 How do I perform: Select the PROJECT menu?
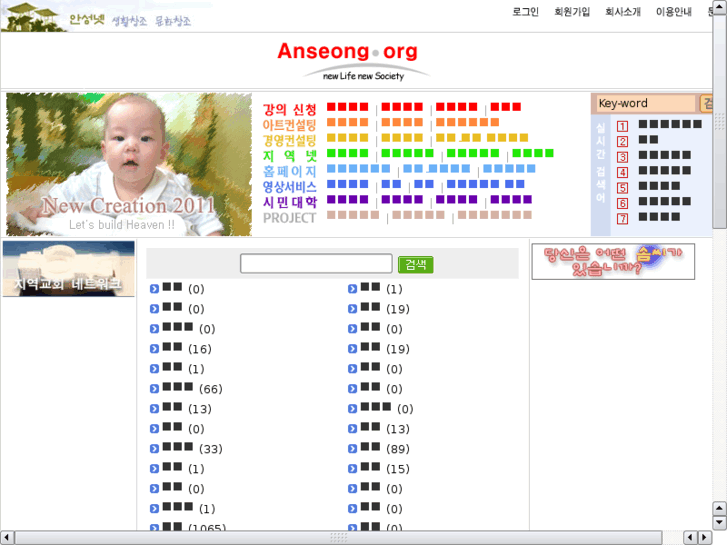tap(289, 218)
